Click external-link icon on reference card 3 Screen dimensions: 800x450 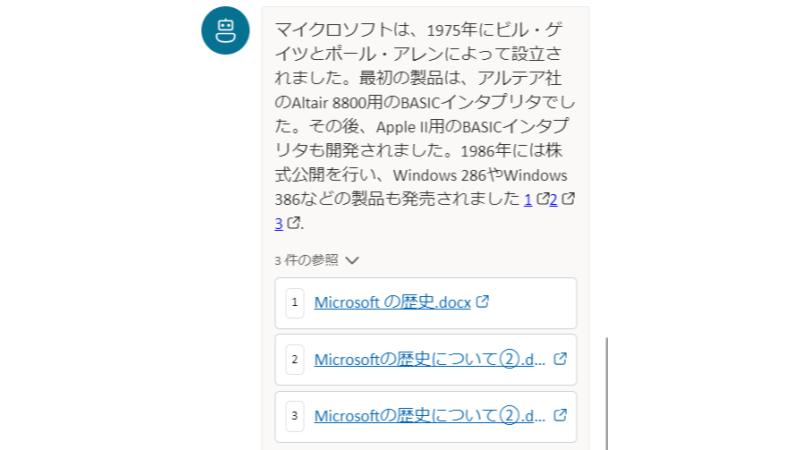560,415
